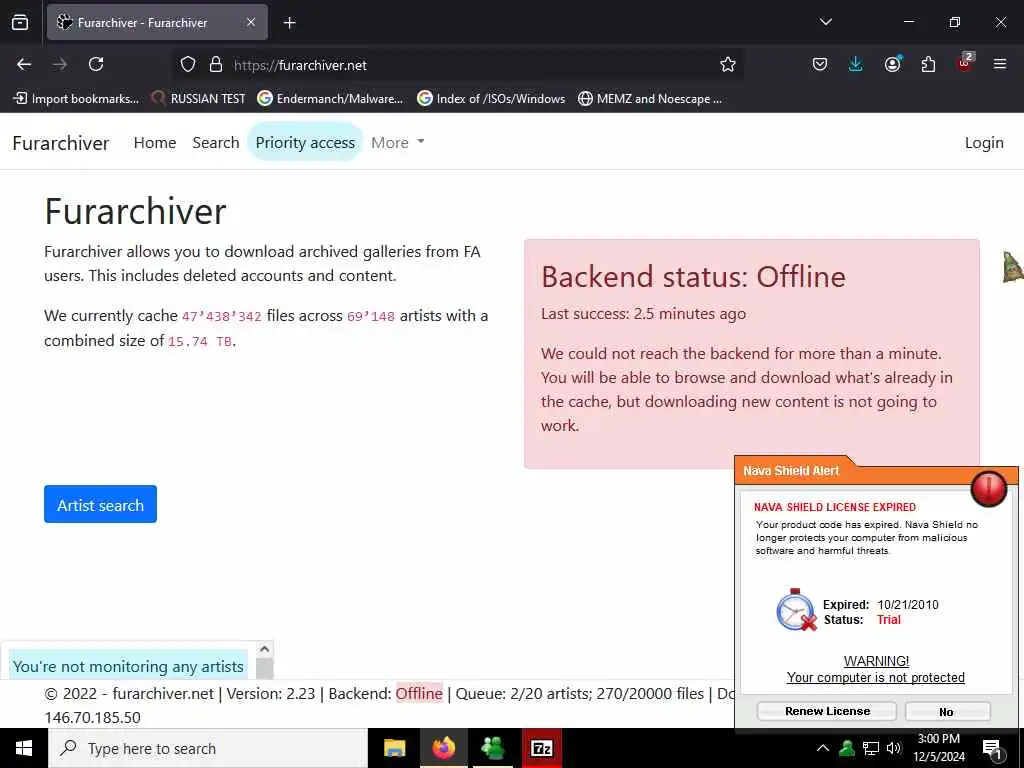
Task: Open Firefox account icon
Action: 892,64
